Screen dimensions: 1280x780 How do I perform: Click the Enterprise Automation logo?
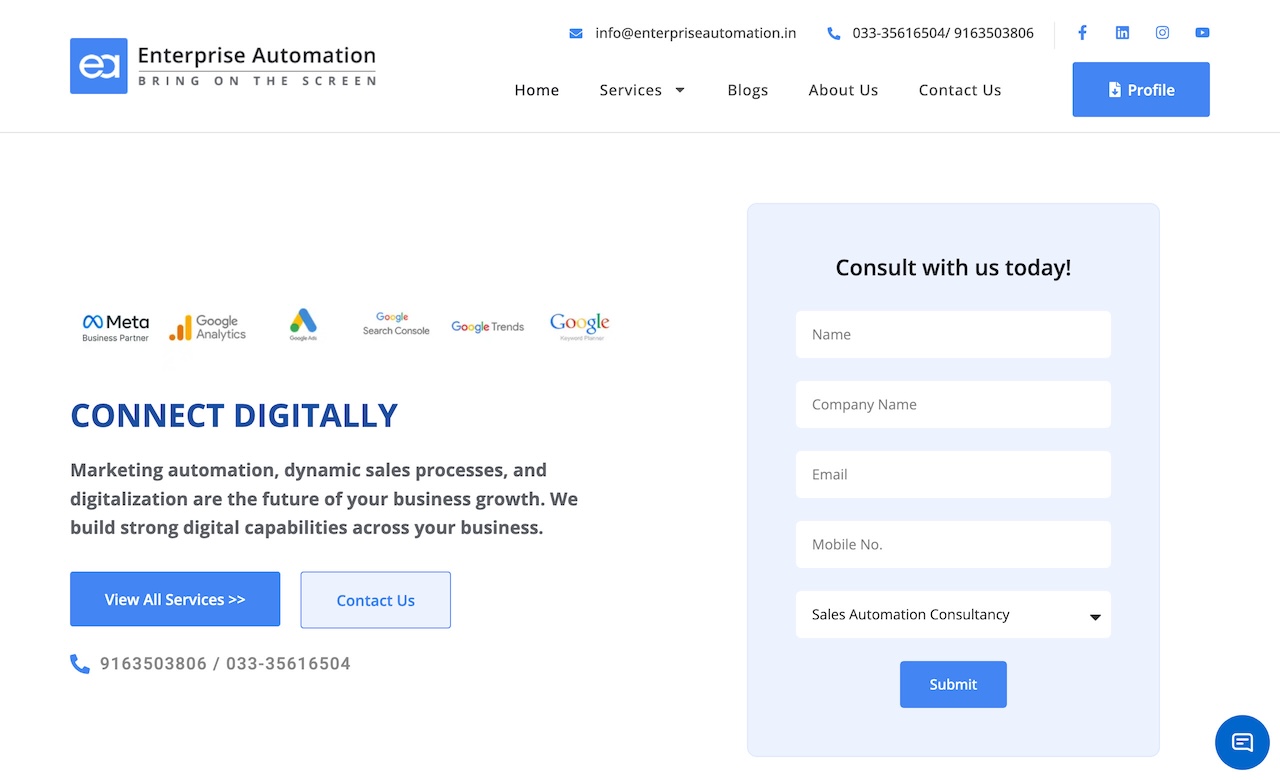222,65
